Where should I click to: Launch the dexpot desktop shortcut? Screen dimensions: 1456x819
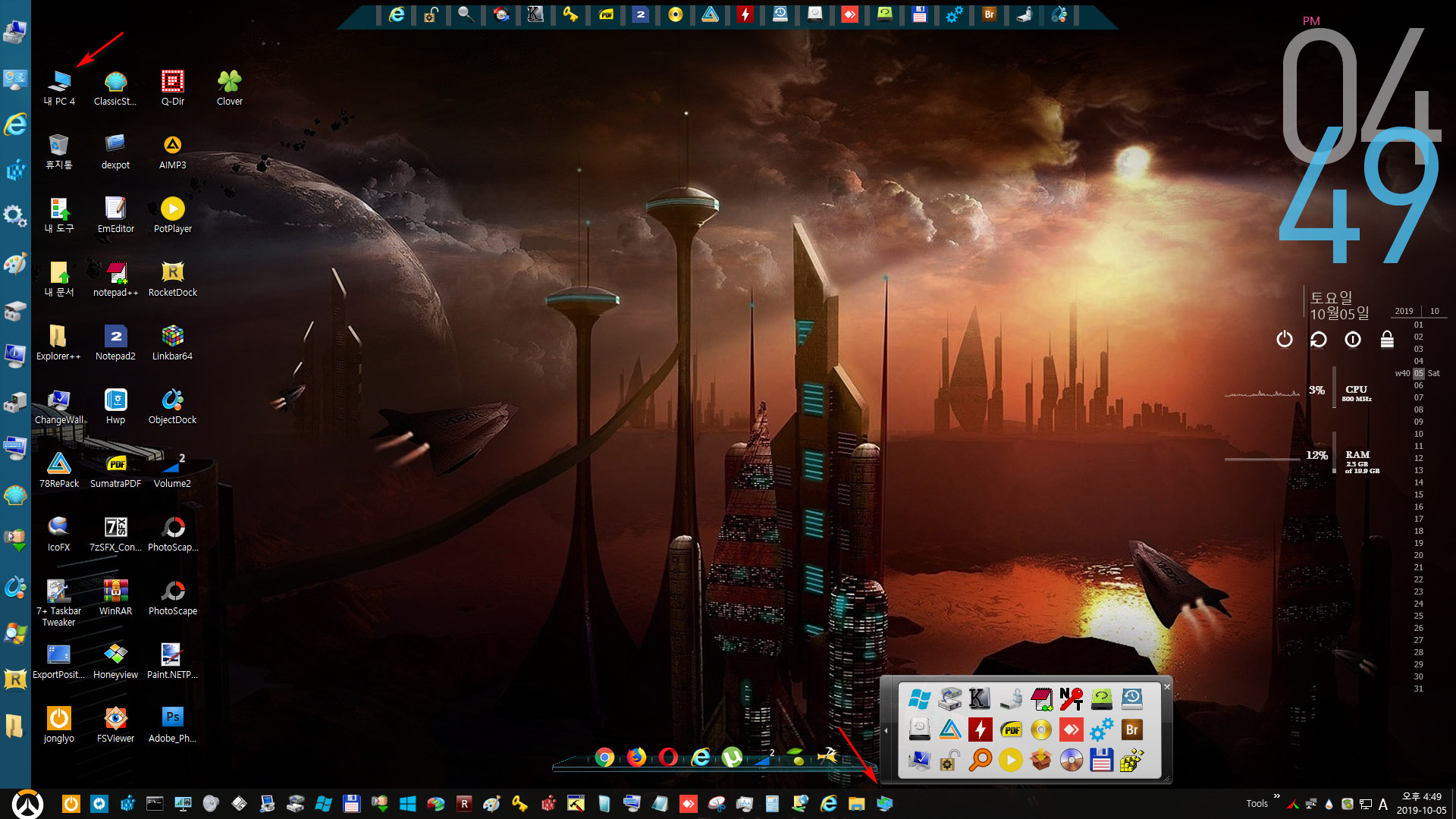[x=115, y=151]
